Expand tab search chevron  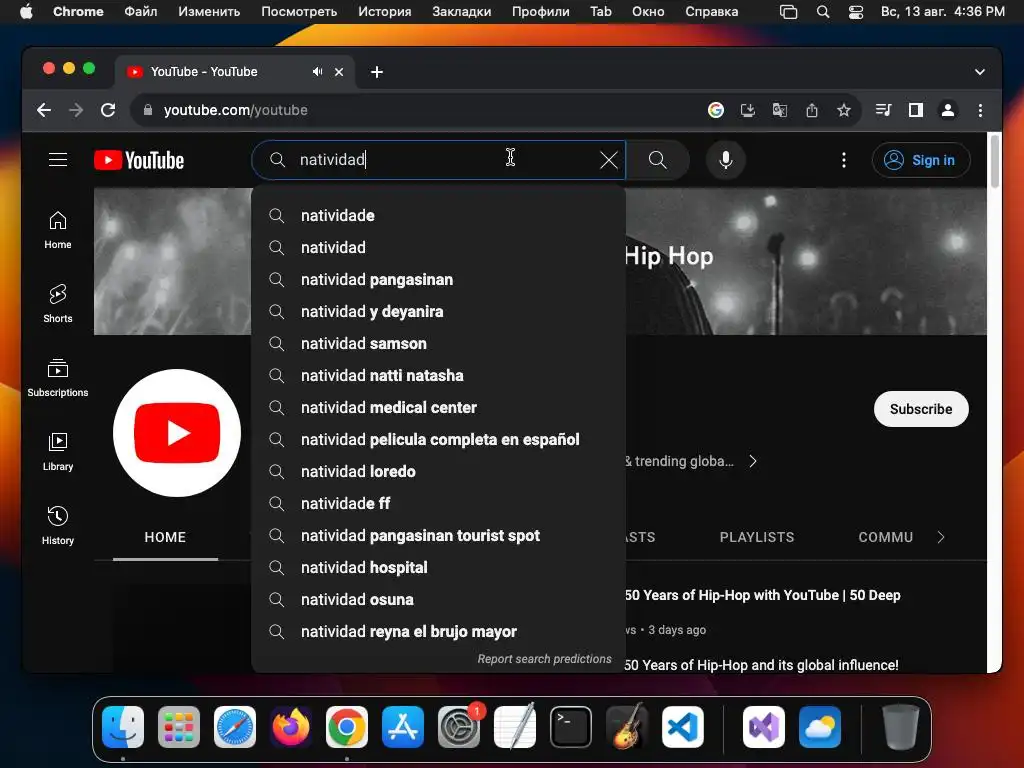(980, 72)
